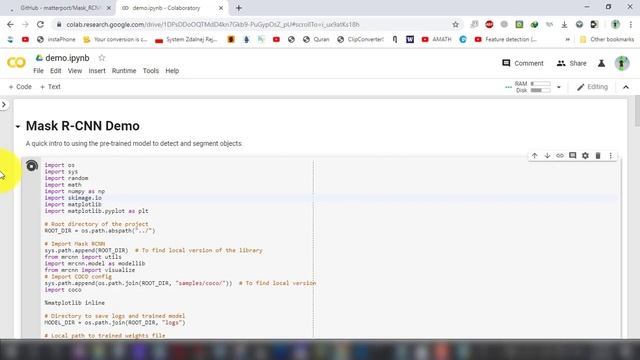Close the demo.ipynb browser tab
This screenshot has width=640, height=360.
click(x=221, y=8)
